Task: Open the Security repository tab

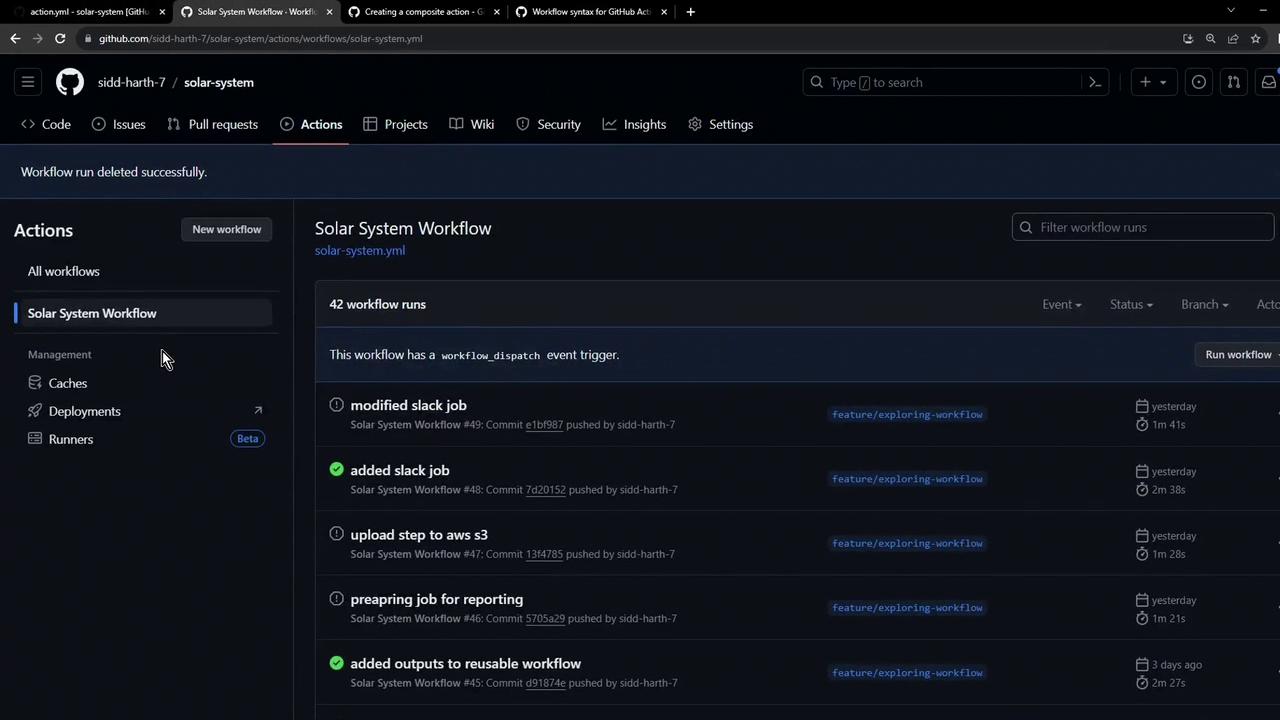Action: coord(548,124)
